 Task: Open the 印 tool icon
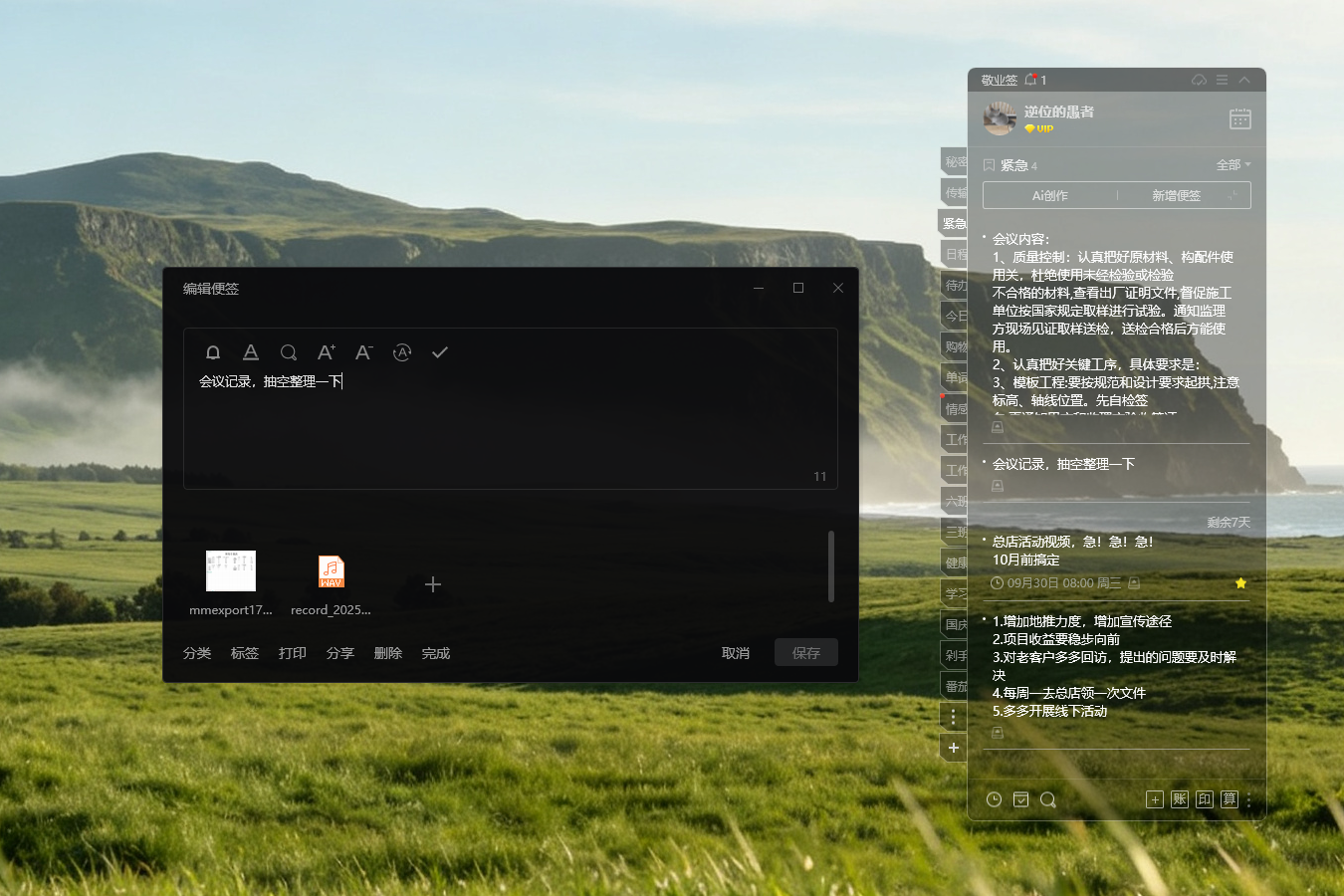pos(1205,799)
